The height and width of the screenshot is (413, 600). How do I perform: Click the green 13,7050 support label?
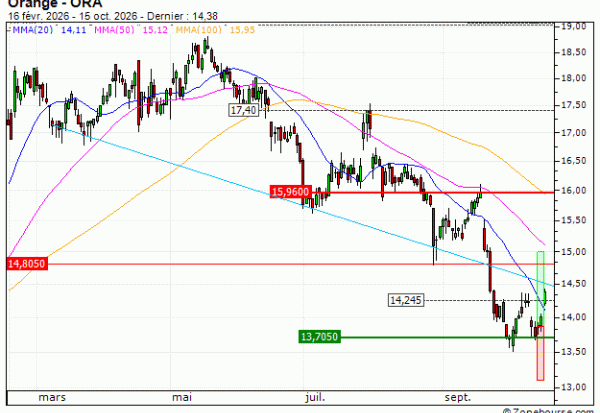tap(320, 337)
